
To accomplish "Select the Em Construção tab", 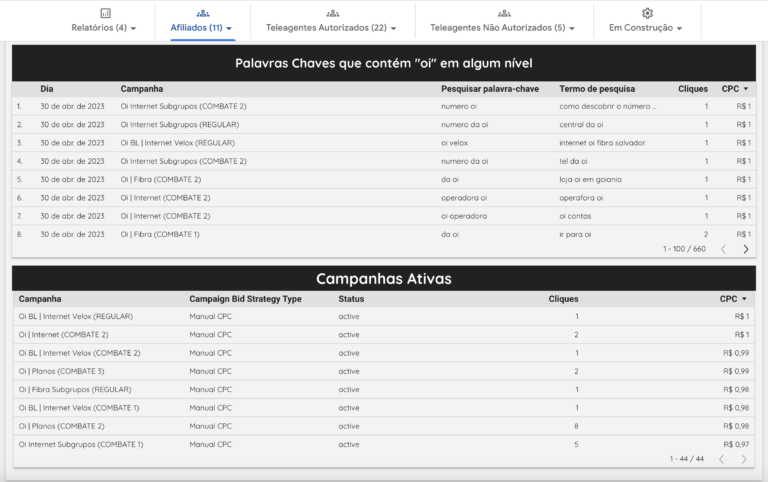I will [646, 28].
